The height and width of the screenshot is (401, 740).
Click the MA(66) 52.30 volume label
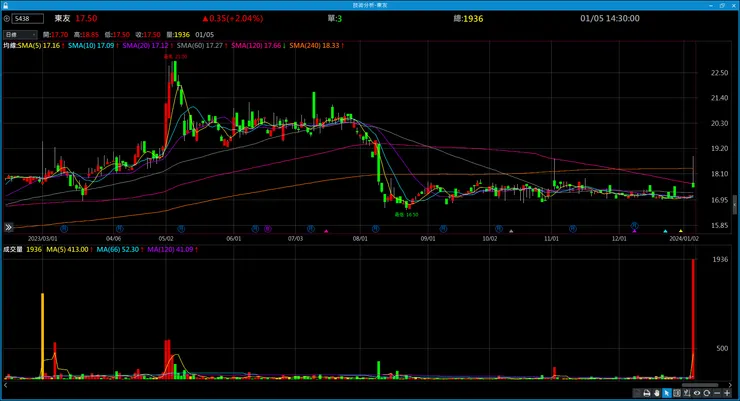(x=118, y=249)
